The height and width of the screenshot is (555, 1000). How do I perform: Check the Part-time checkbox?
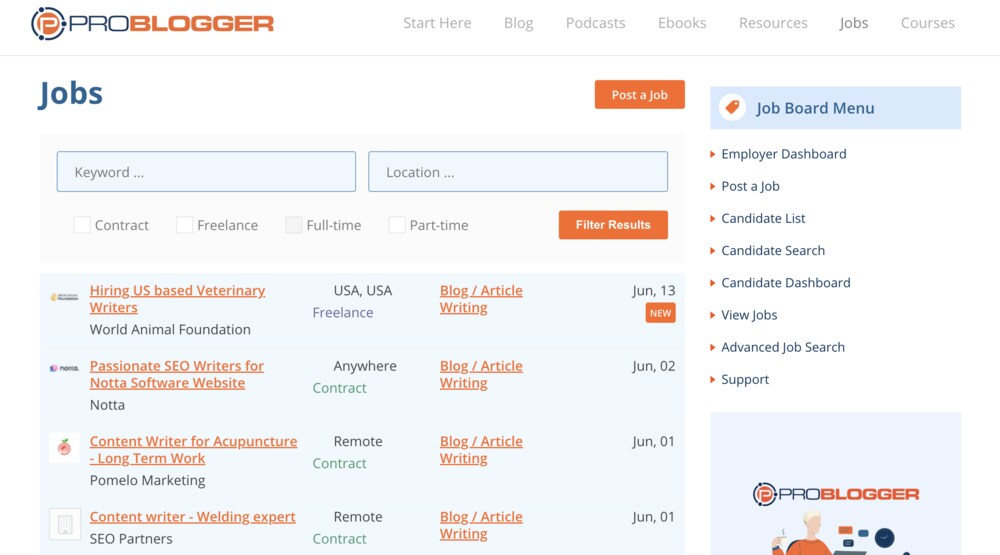click(397, 225)
